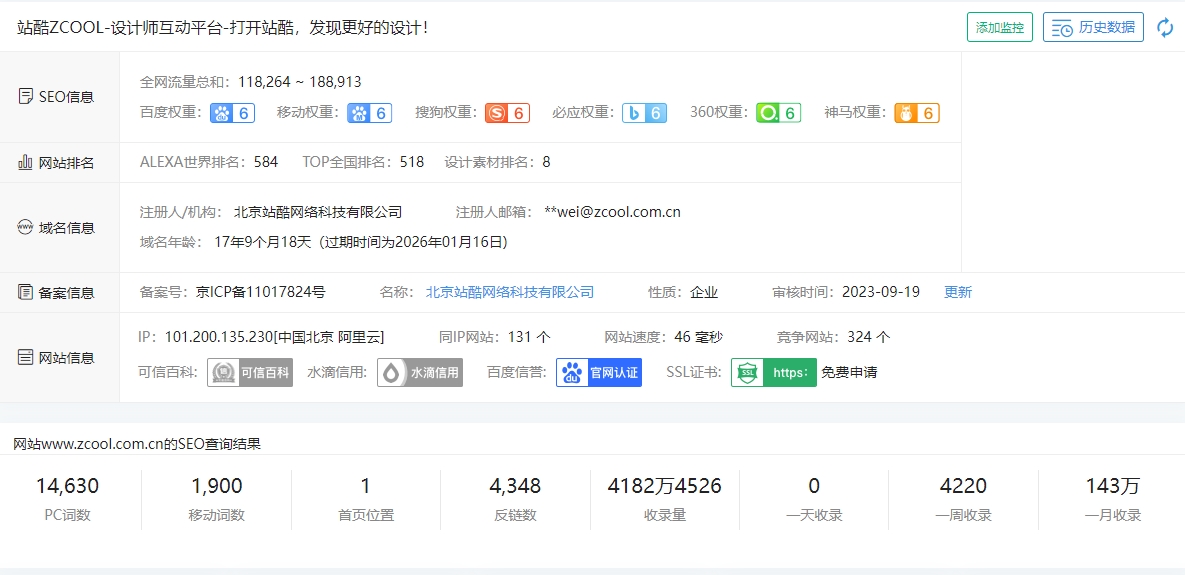Click the 同IP网站 count 131 个
Screen dimensions: 1185x575
pyautogui.click(x=529, y=337)
